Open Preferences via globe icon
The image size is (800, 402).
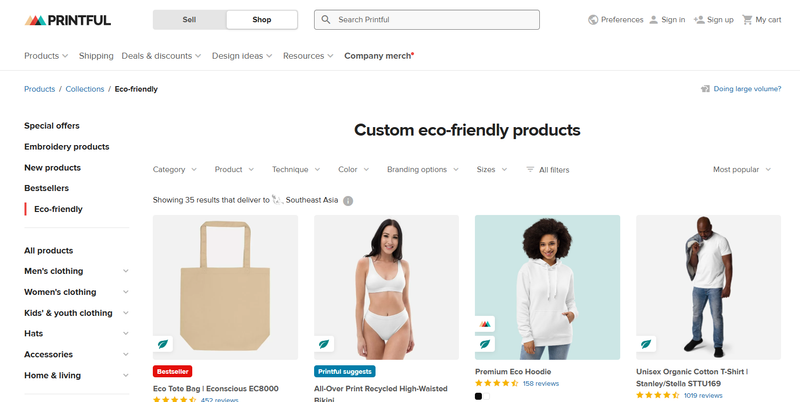point(593,20)
